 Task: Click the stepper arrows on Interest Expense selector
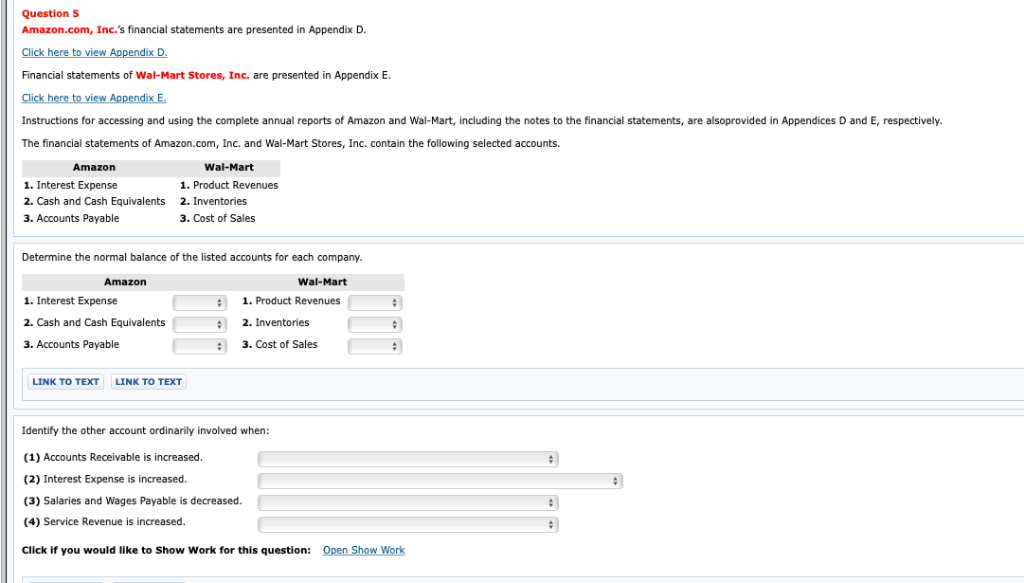point(219,301)
